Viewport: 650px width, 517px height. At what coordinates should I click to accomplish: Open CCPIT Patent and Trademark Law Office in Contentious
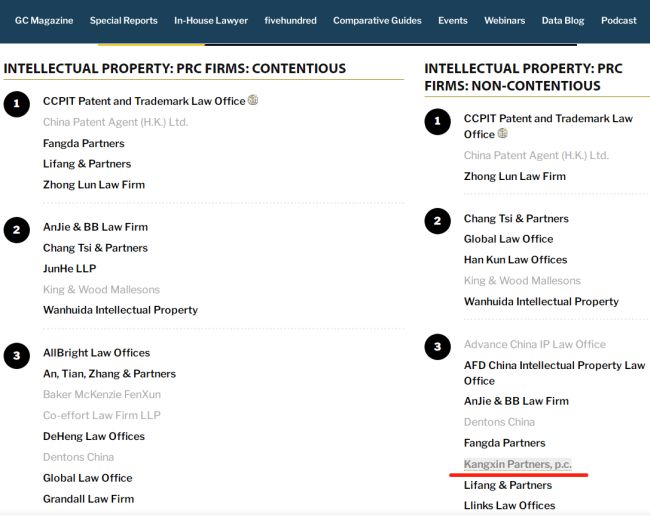(144, 101)
